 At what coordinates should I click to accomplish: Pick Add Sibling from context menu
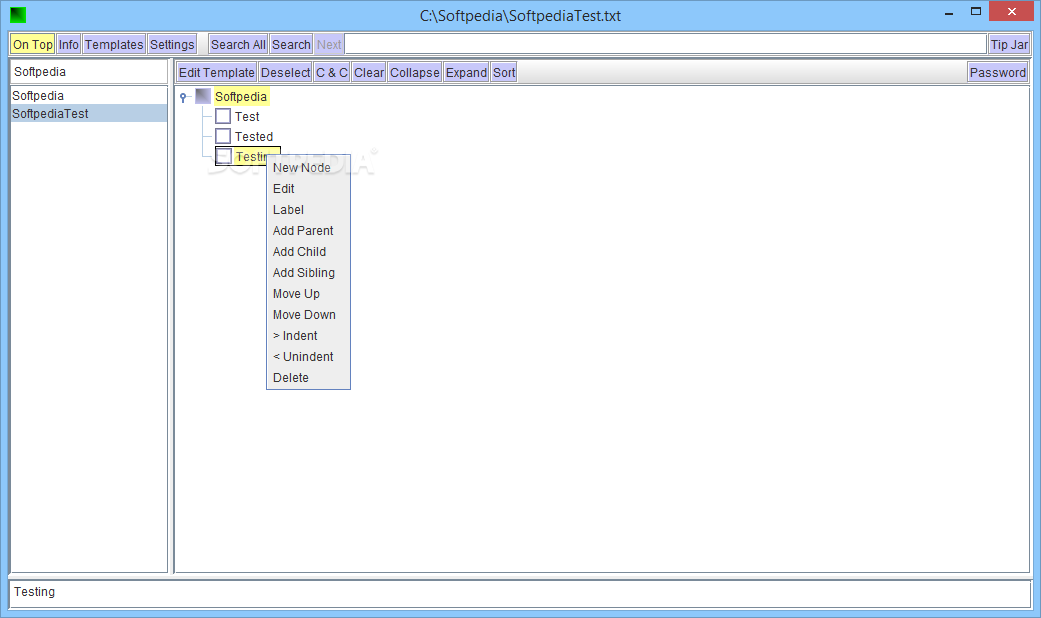tap(308, 273)
